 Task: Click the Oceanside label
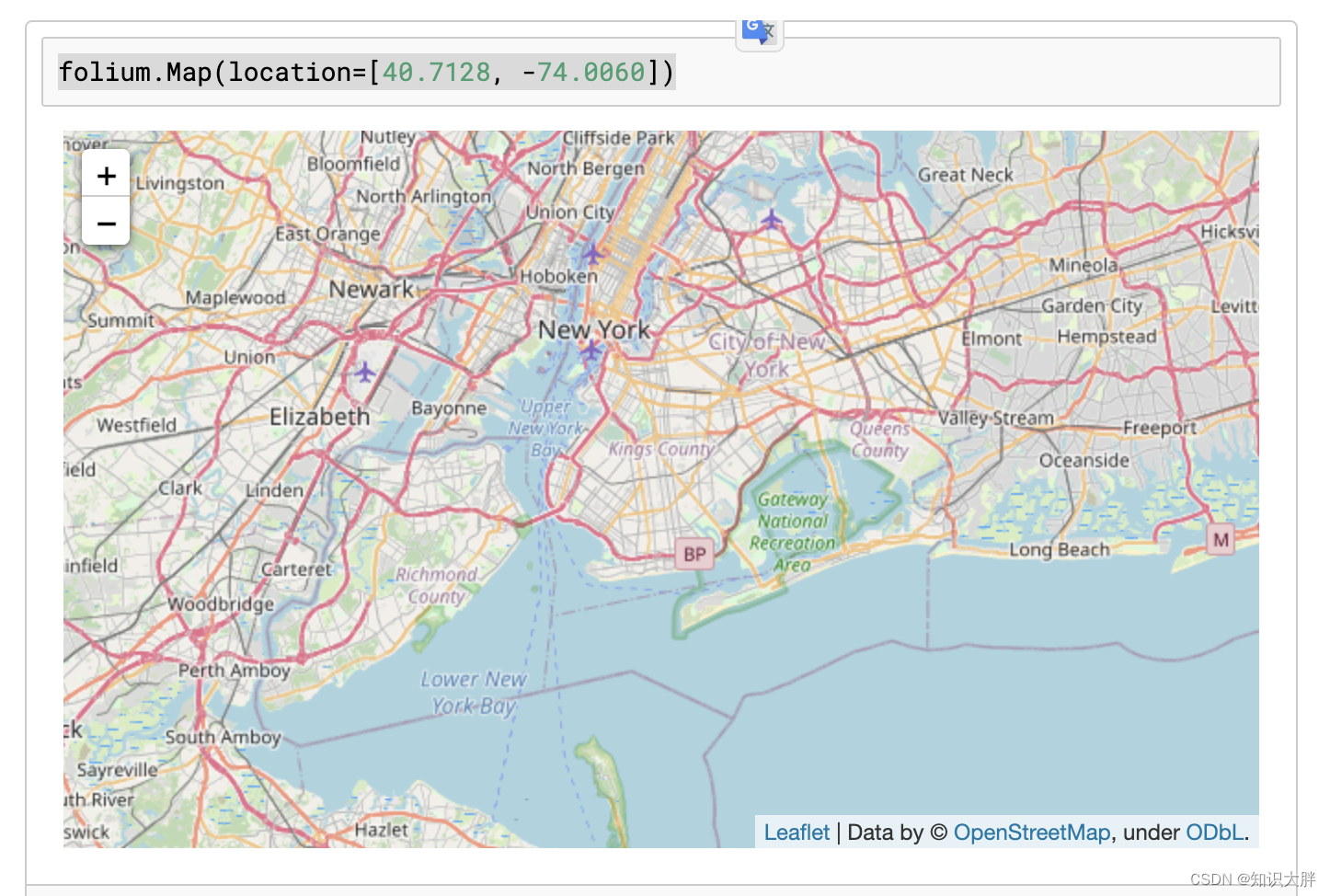point(1084,460)
